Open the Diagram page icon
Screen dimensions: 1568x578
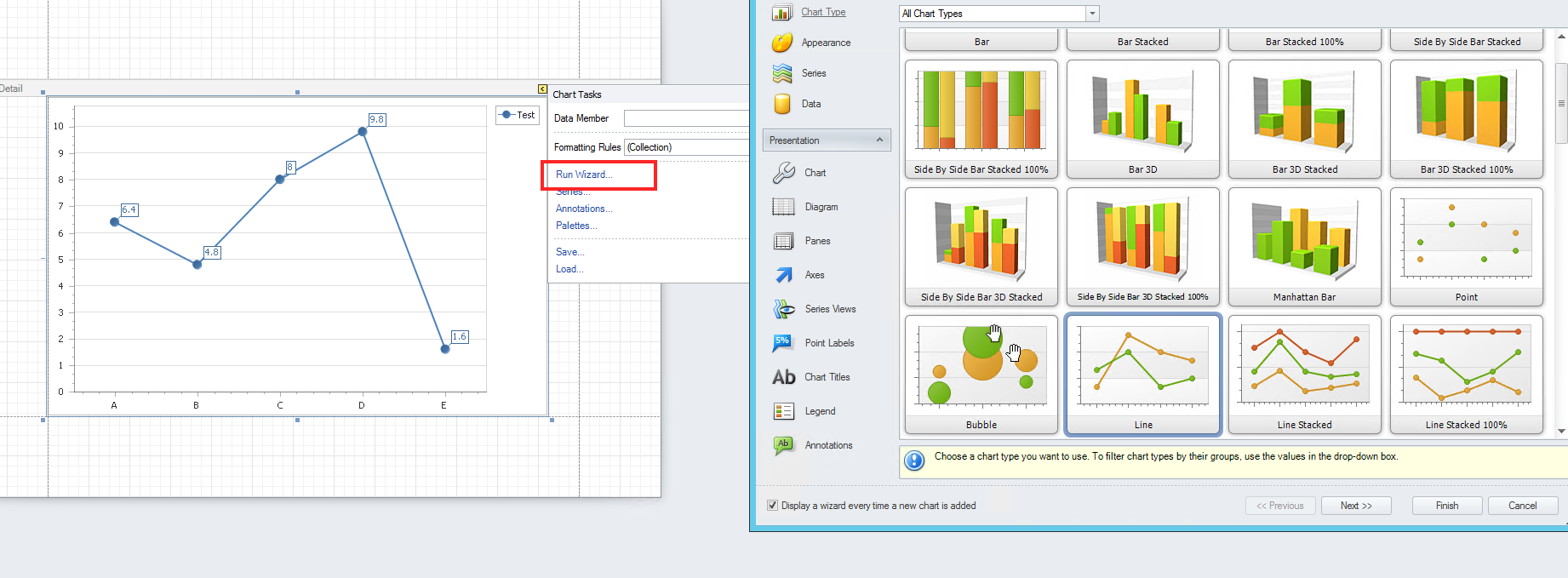coord(783,207)
